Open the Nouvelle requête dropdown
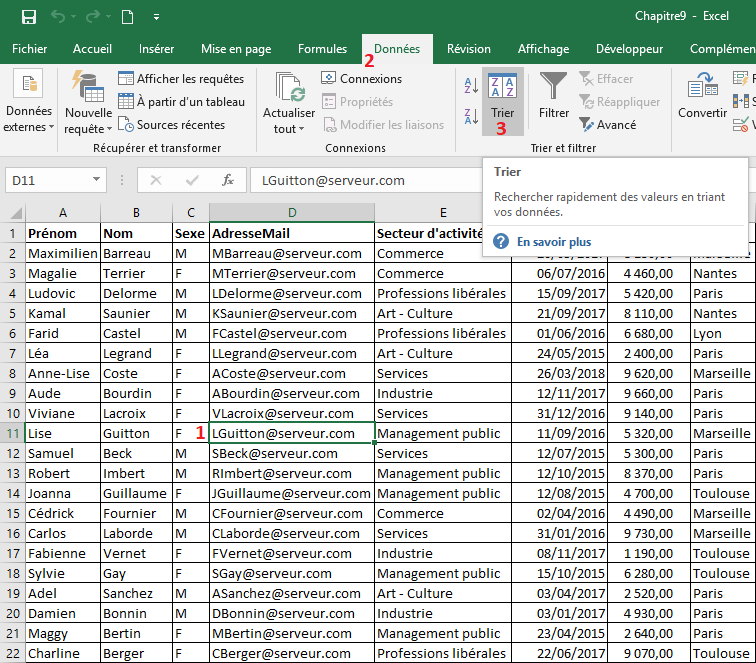756x663 pixels. [88, 129]
